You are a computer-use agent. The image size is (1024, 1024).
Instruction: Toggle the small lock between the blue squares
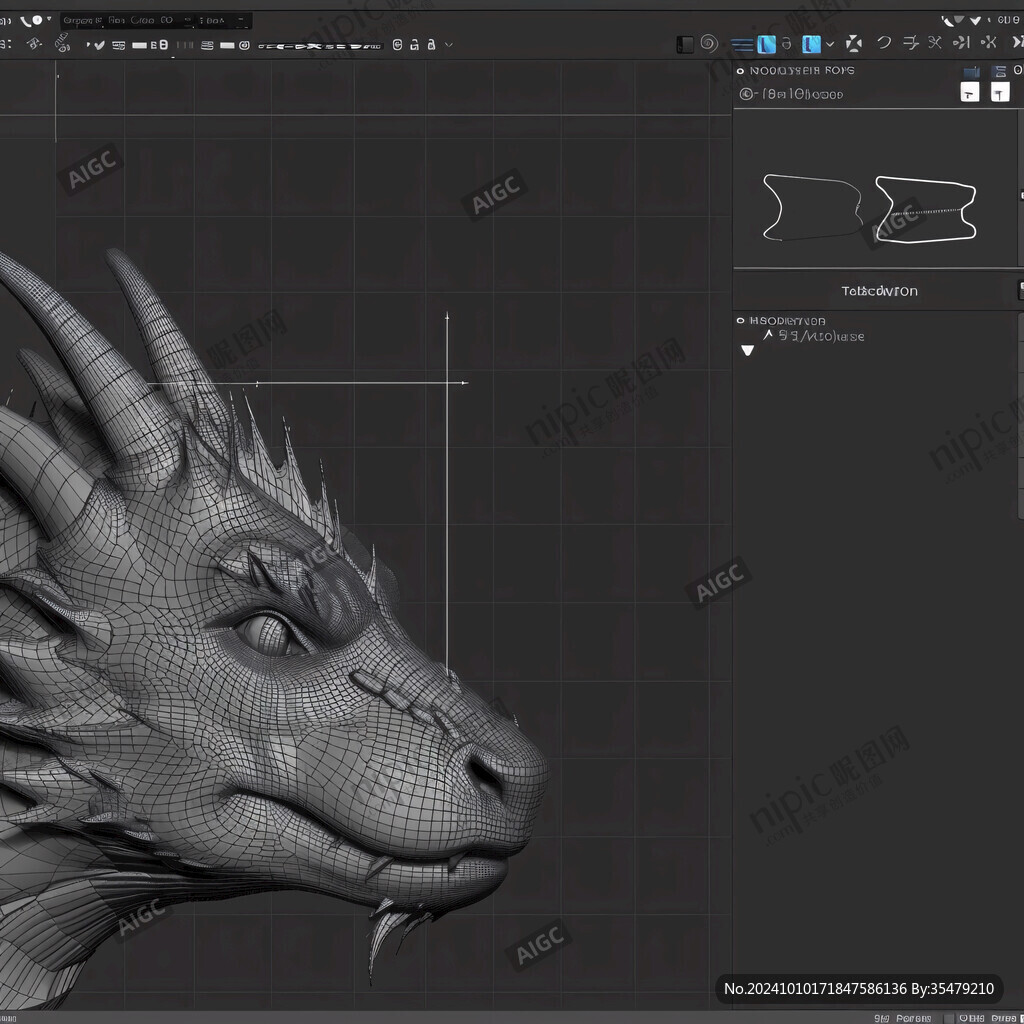point(787,44)
